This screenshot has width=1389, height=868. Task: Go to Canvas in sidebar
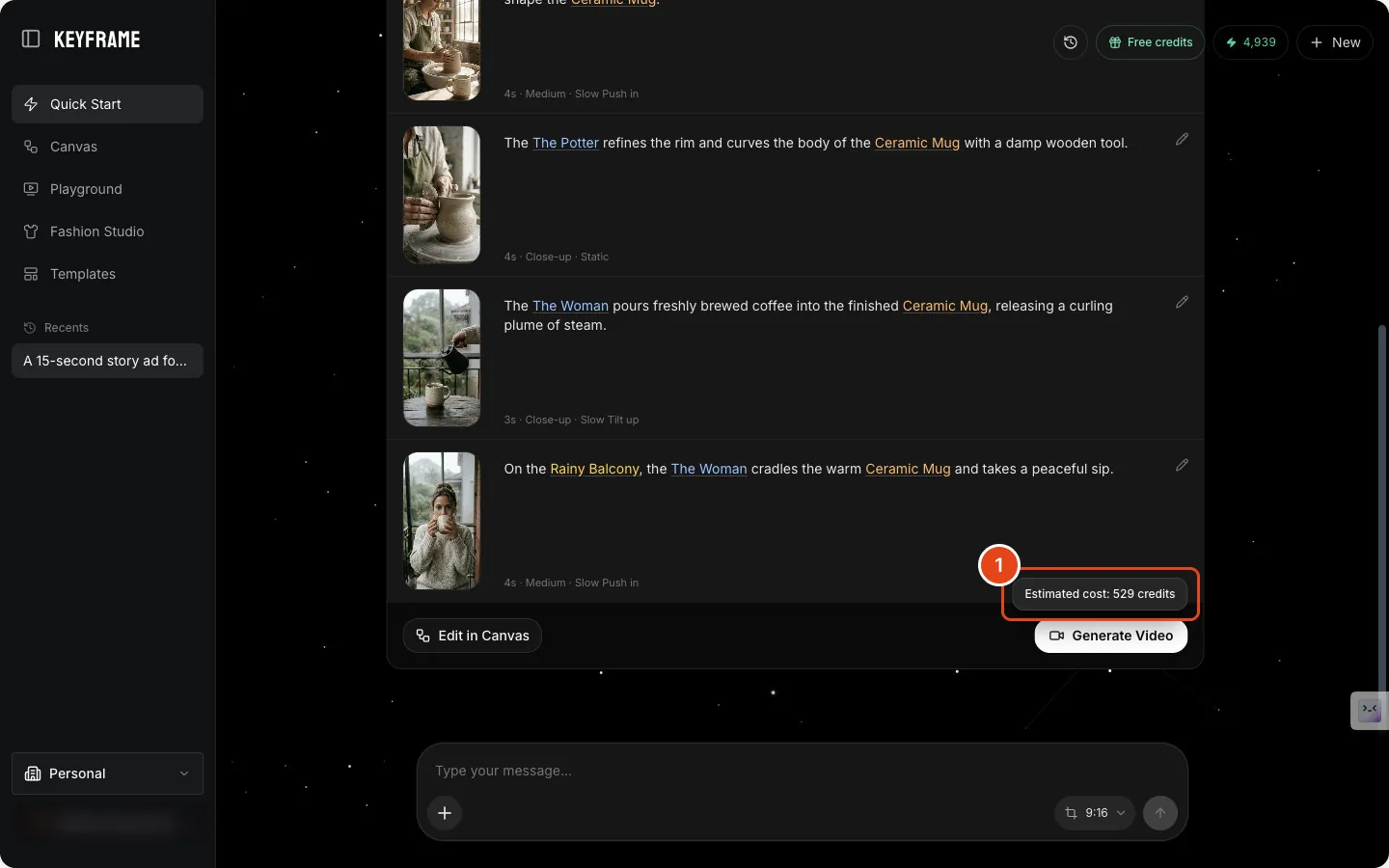pos(107,147)
